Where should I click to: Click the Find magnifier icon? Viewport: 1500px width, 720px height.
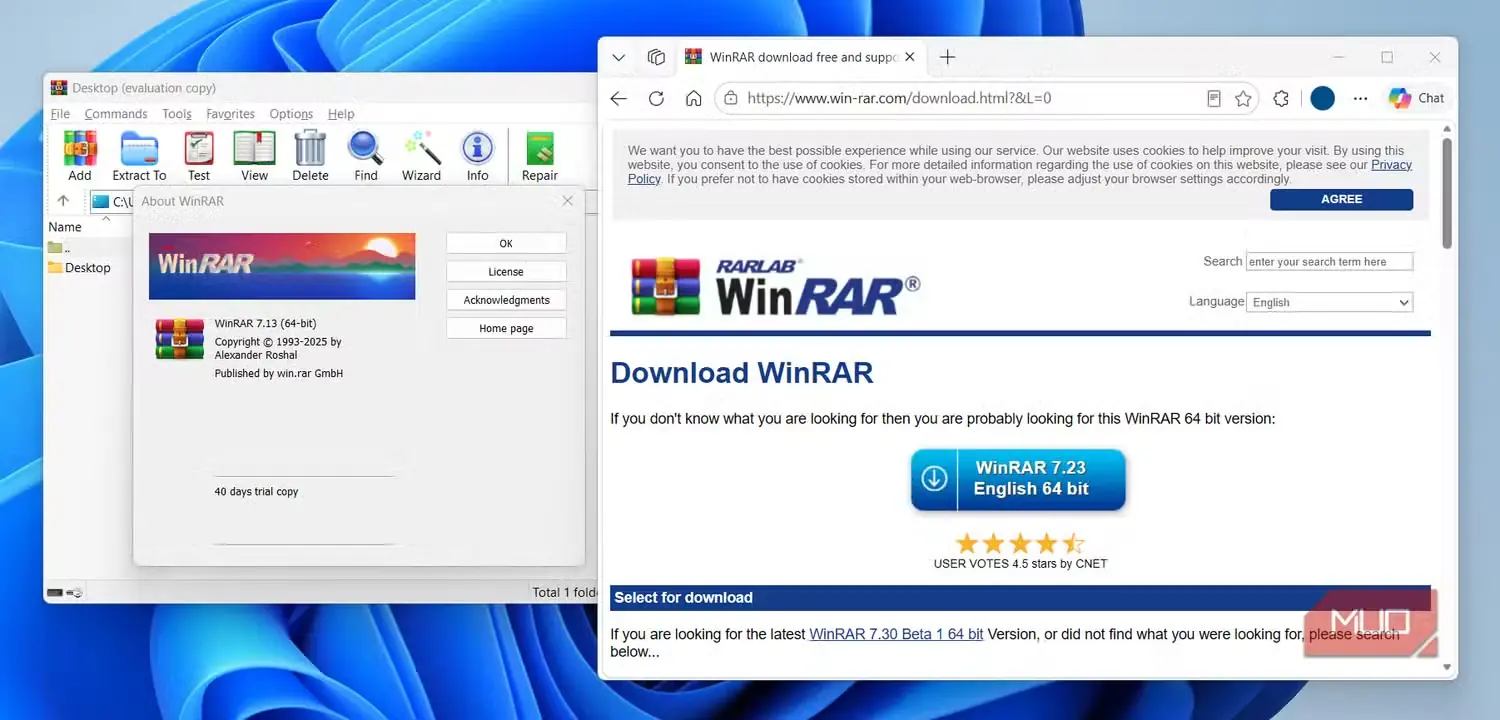[x=366, y=156]
